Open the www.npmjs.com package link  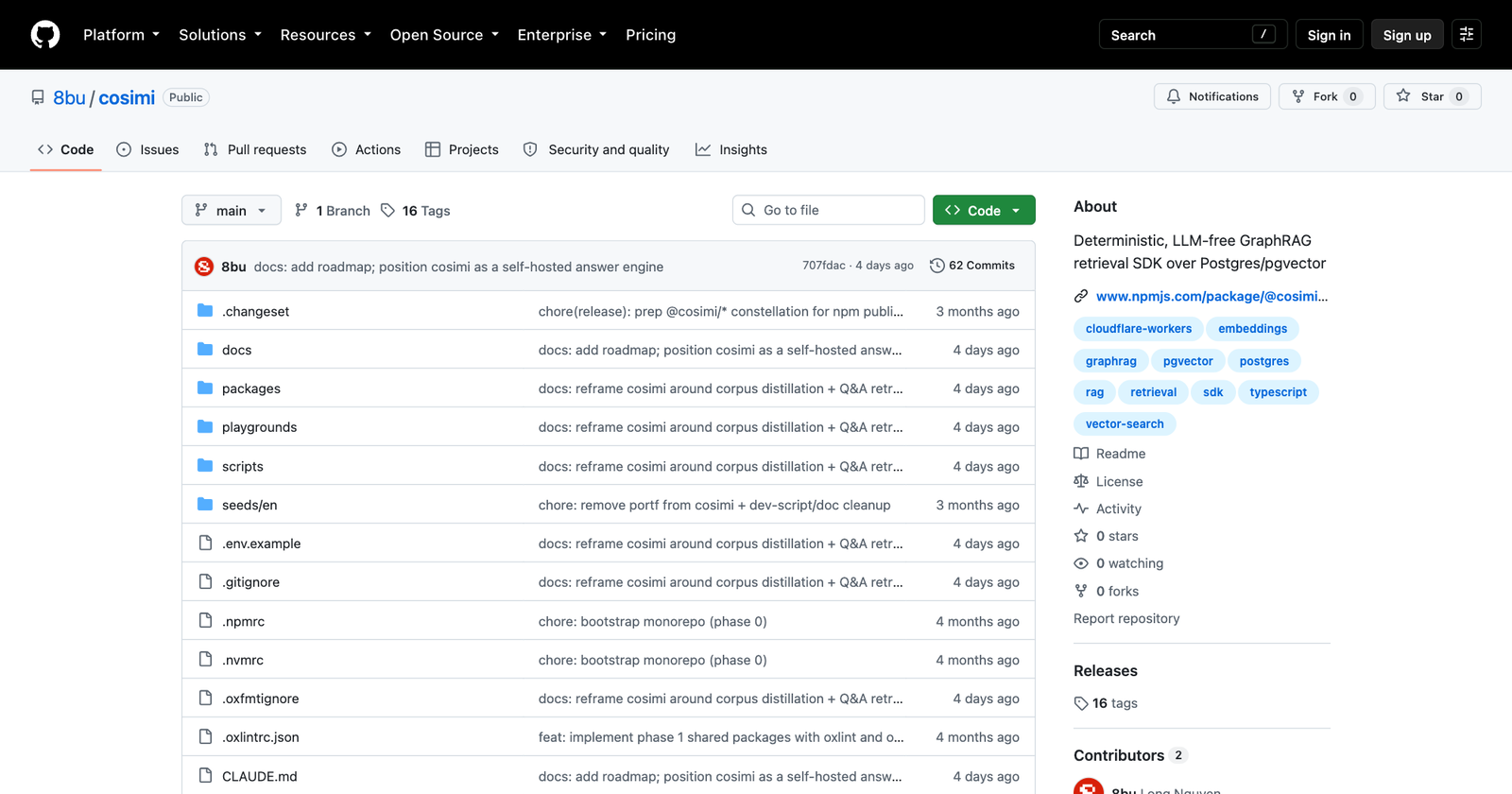pos(1212,297)
